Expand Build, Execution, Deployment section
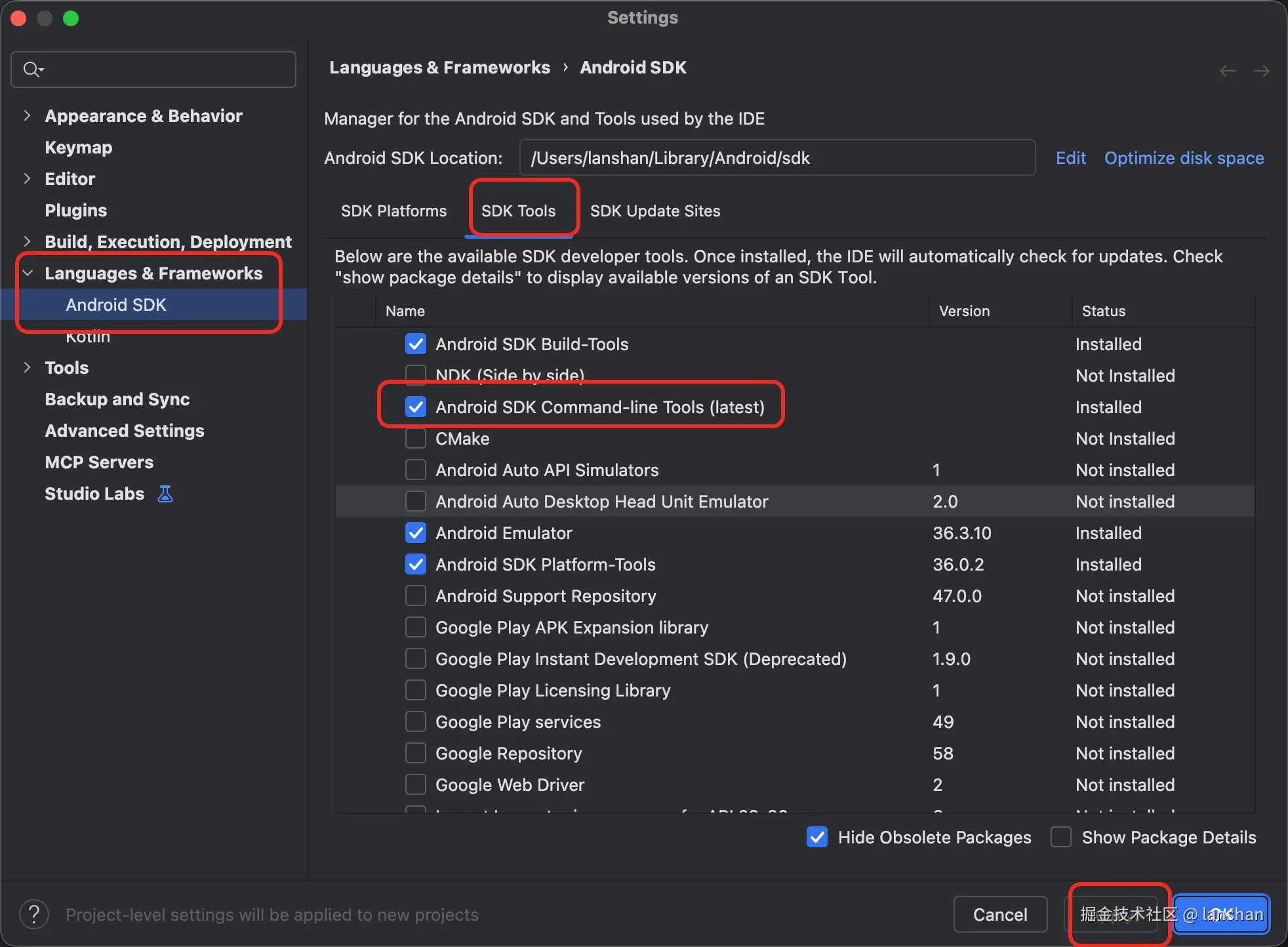Viewport: 1288px width, 947px height. 27,242
